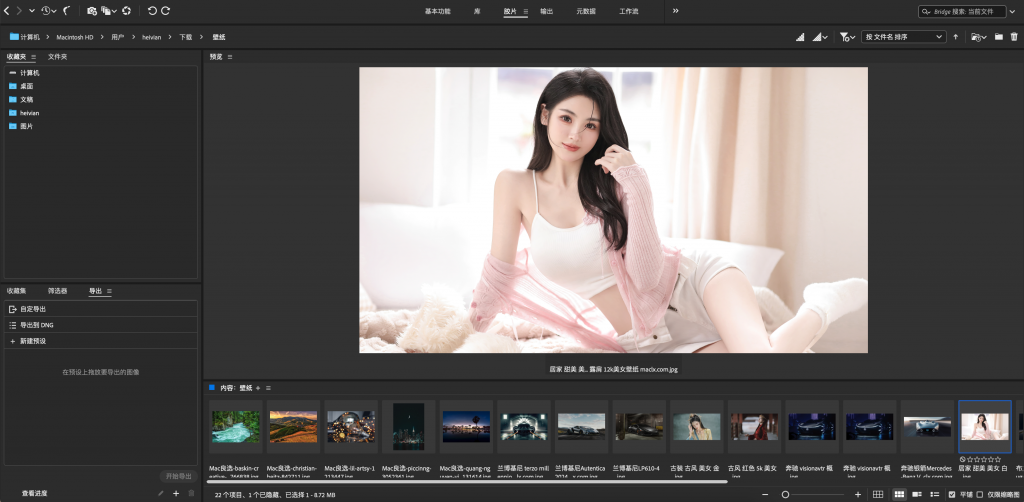Open the refine stacked-pages dropdown
Screen dimensions: 1024x502
(x=109, y=11)
